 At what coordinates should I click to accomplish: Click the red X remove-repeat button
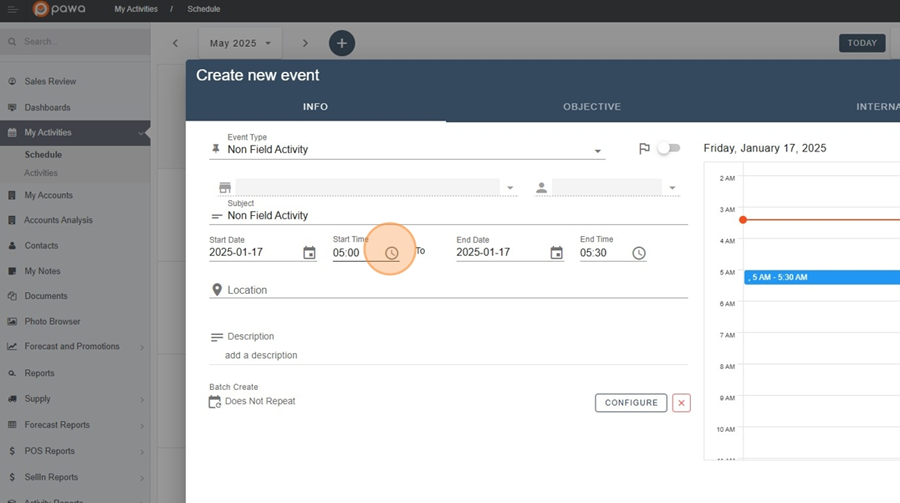click(681, 403)
